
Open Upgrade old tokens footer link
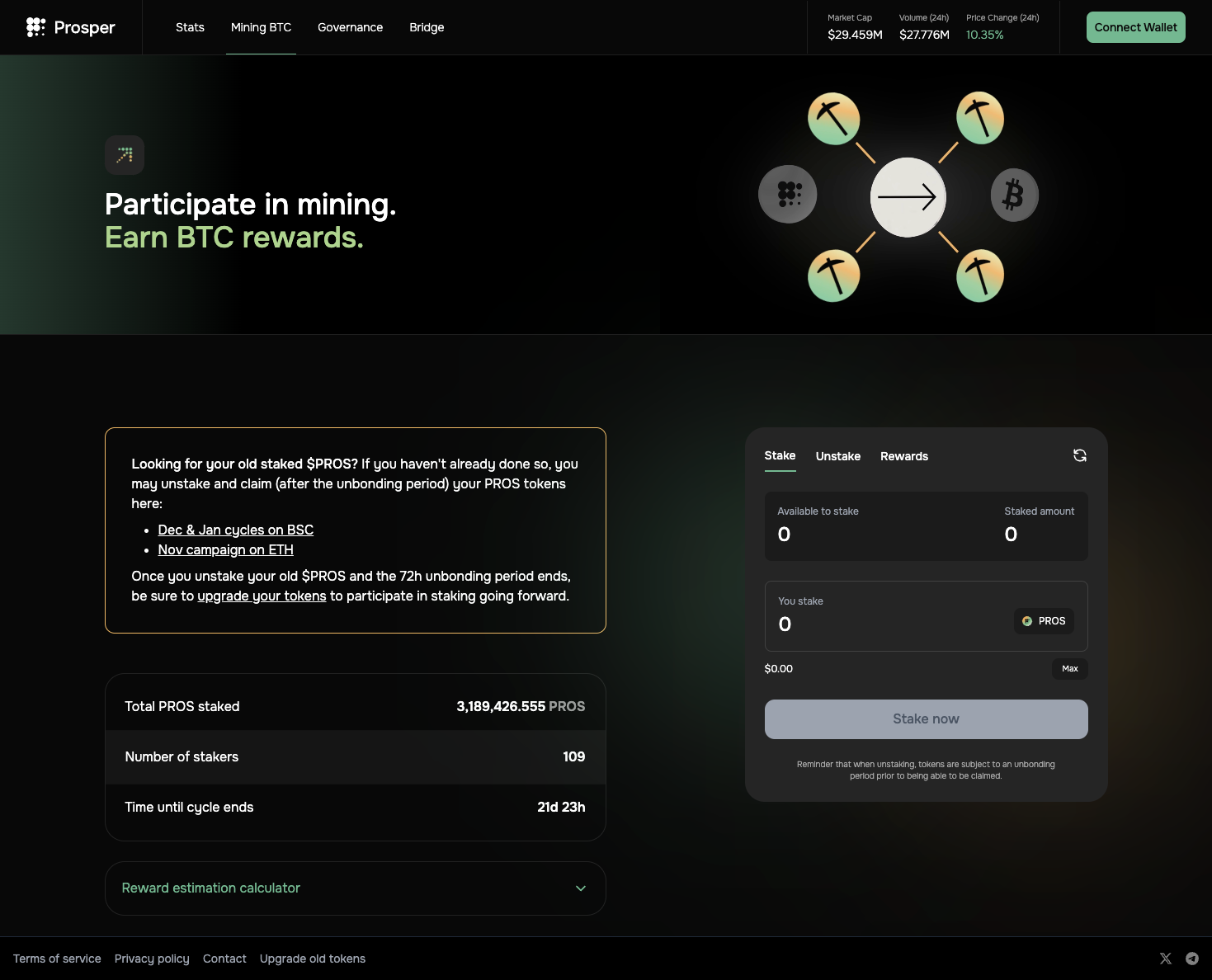point(313,959)
